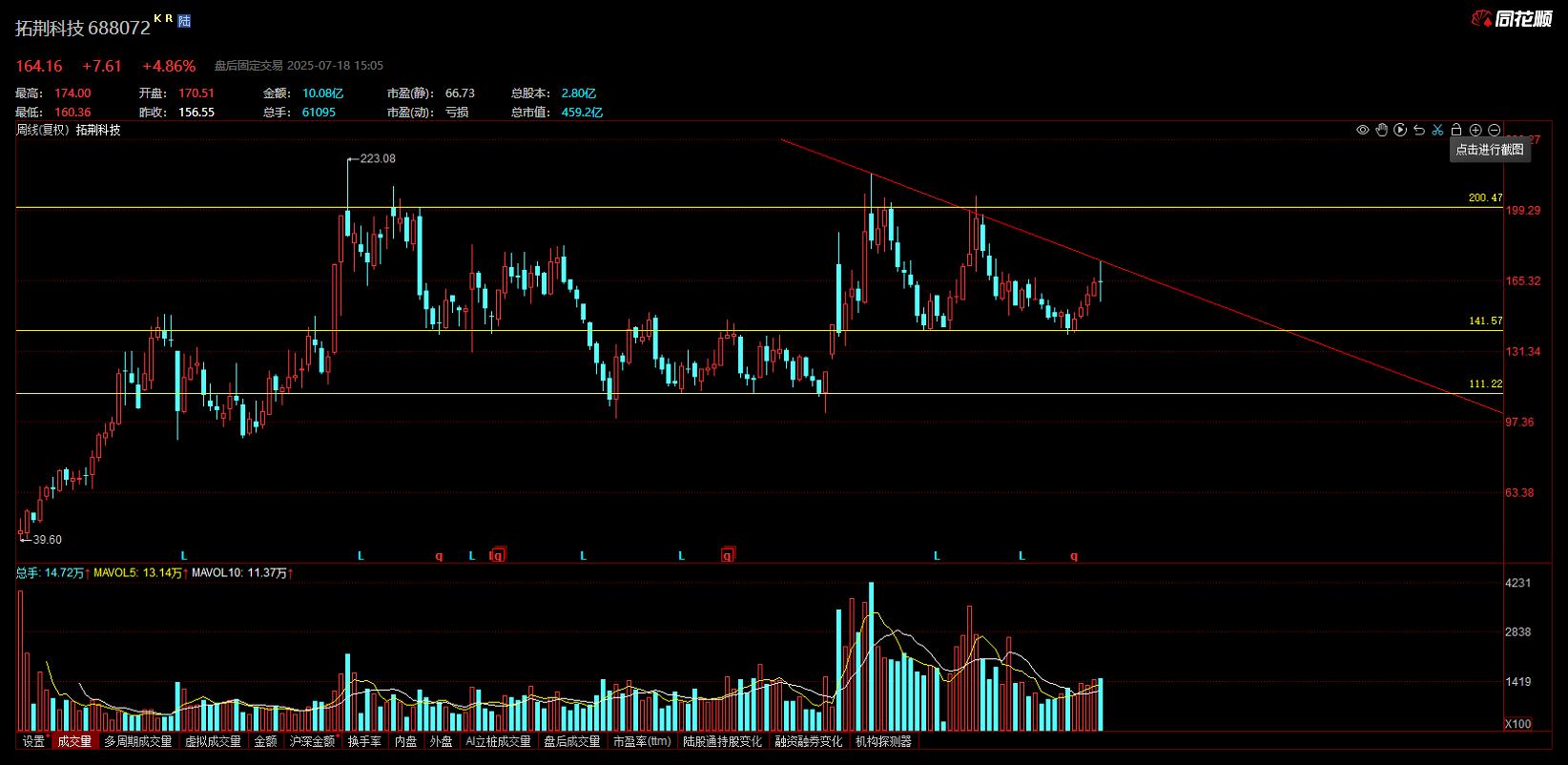The image size is (1568, 765).
Task: Click the 4231 volume axis label
Action: (x=1517, y=583)
